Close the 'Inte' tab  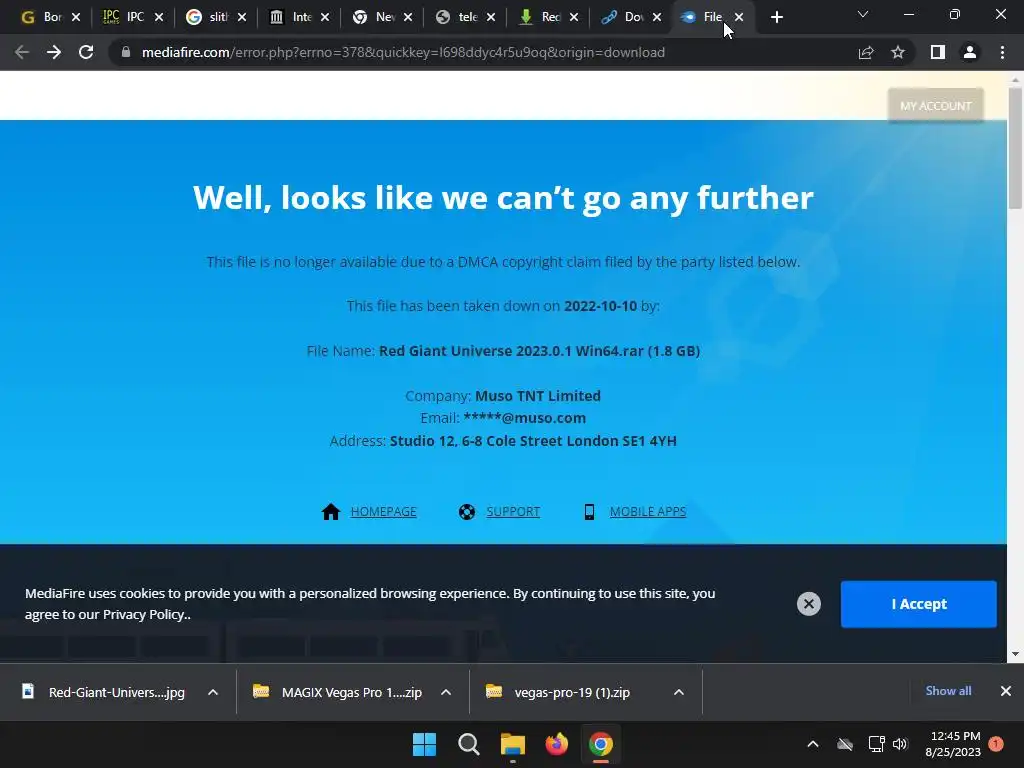point(325,18)
